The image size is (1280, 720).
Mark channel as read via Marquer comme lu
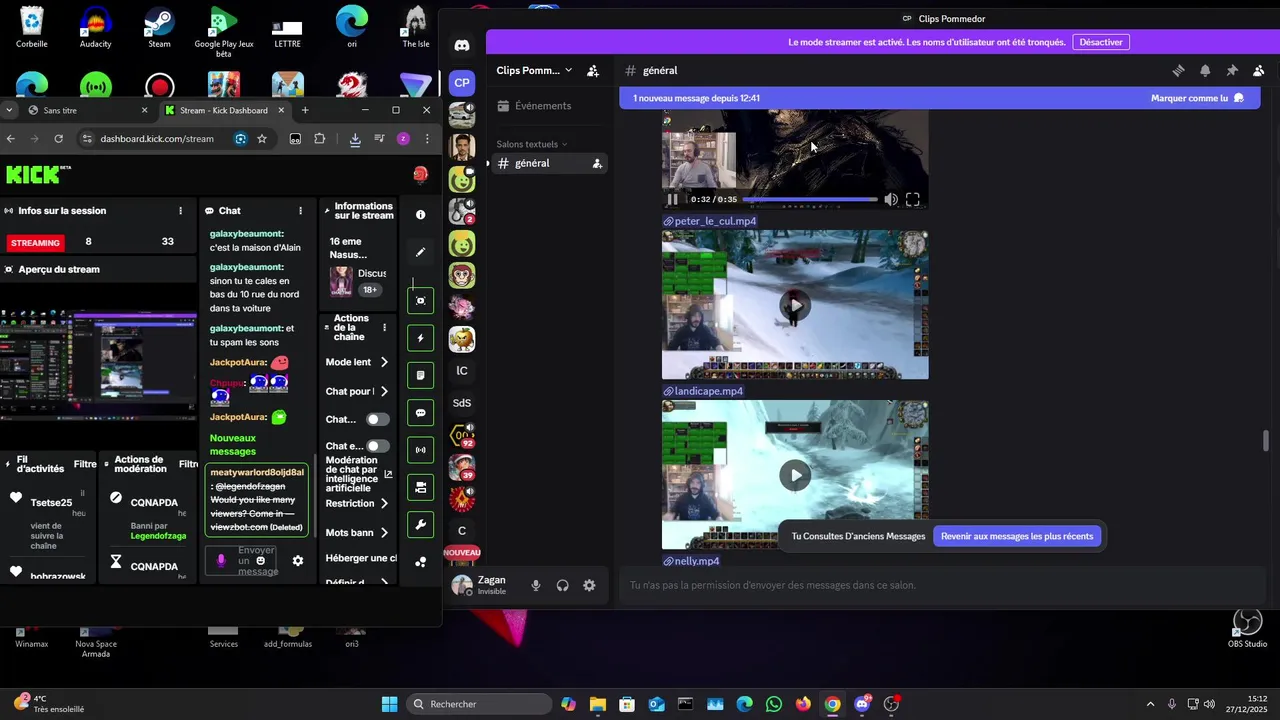click(1197, 98)
